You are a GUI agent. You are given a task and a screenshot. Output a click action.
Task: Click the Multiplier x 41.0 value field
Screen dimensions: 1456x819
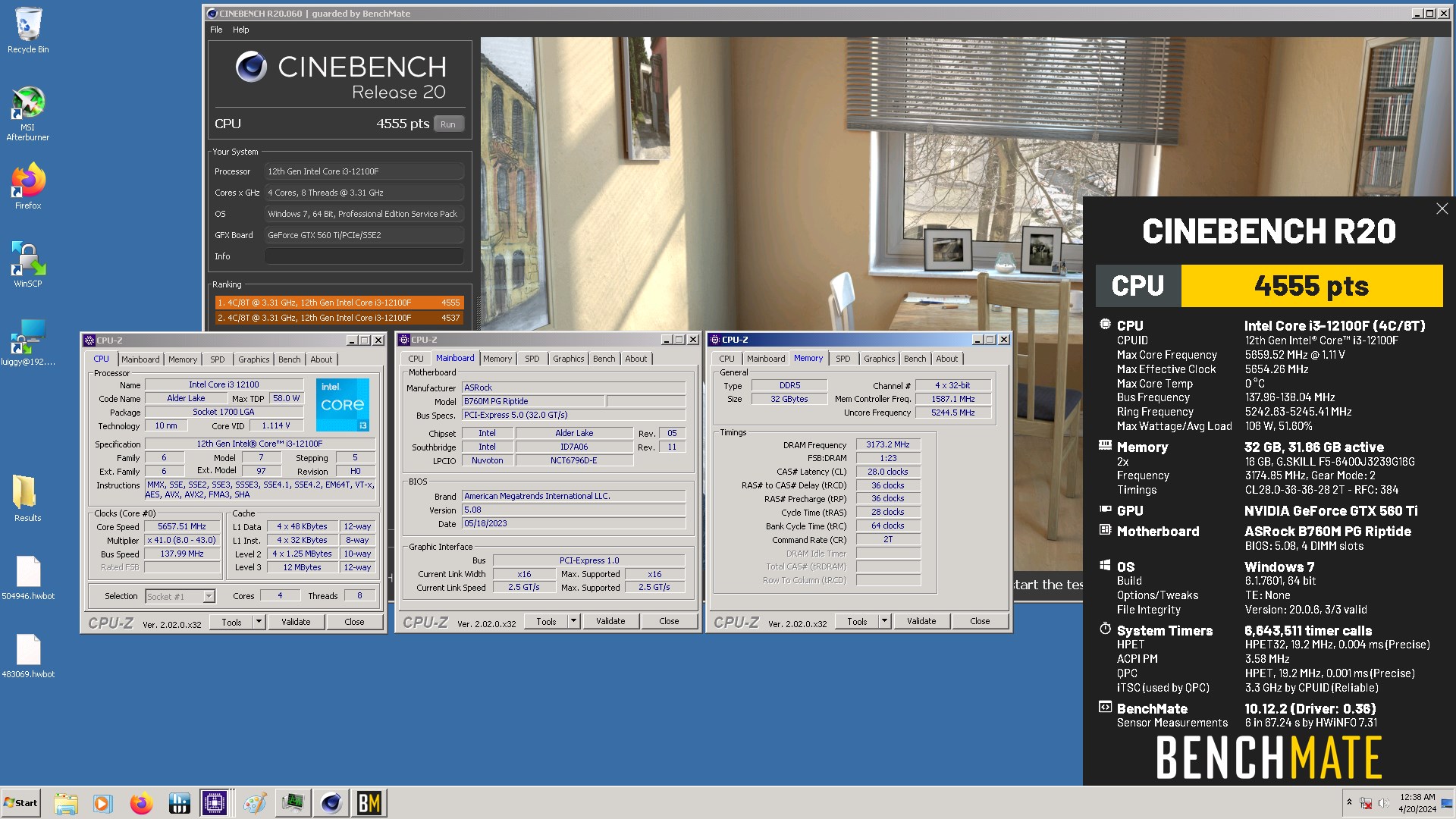click(x=182, y=540)
